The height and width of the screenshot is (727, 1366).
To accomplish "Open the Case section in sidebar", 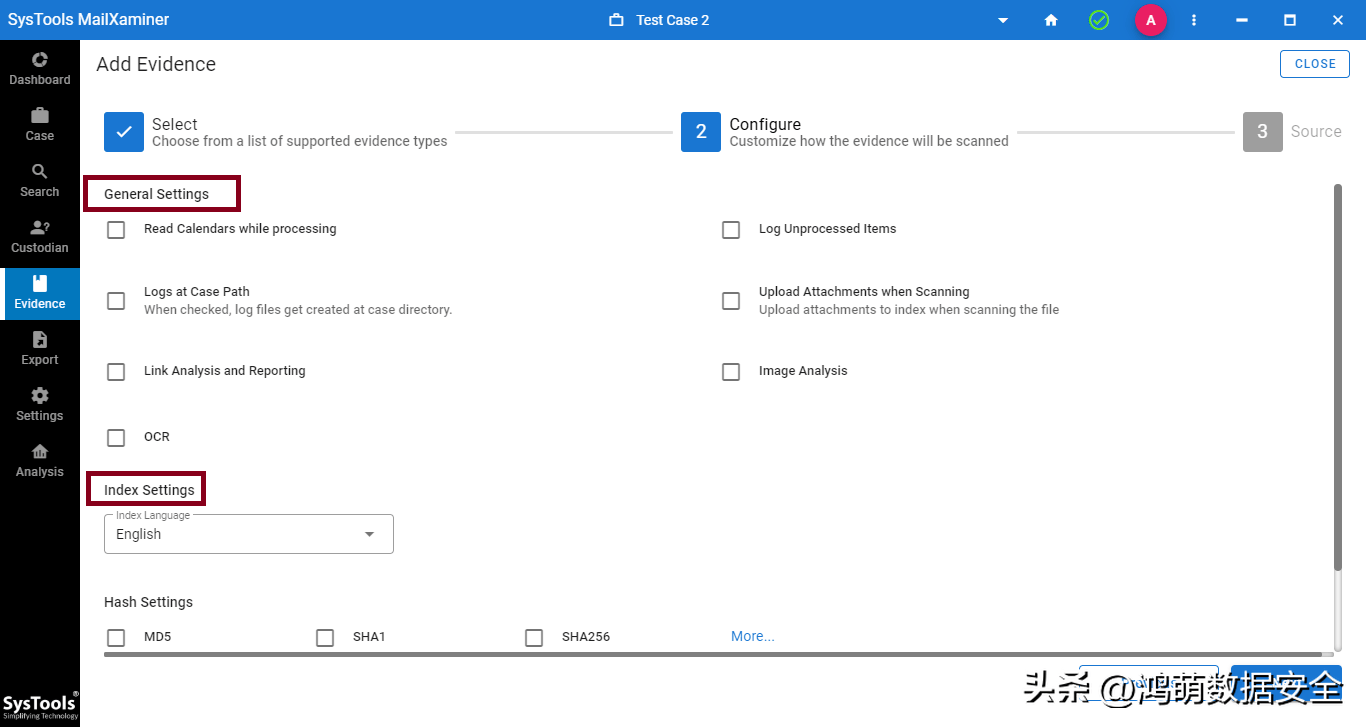I will click(x=40, y=125).
